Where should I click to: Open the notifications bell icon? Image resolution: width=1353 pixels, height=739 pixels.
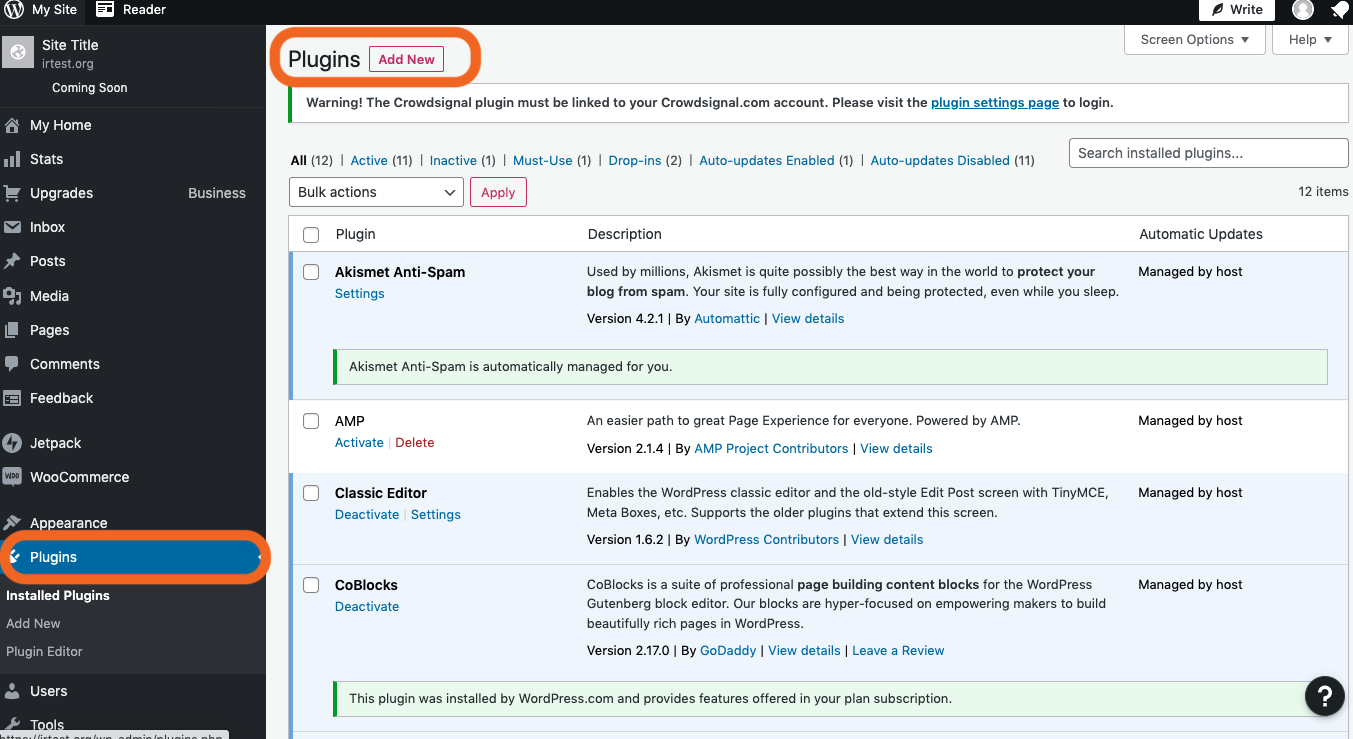pyautogui.click(x=1339, y=10)
